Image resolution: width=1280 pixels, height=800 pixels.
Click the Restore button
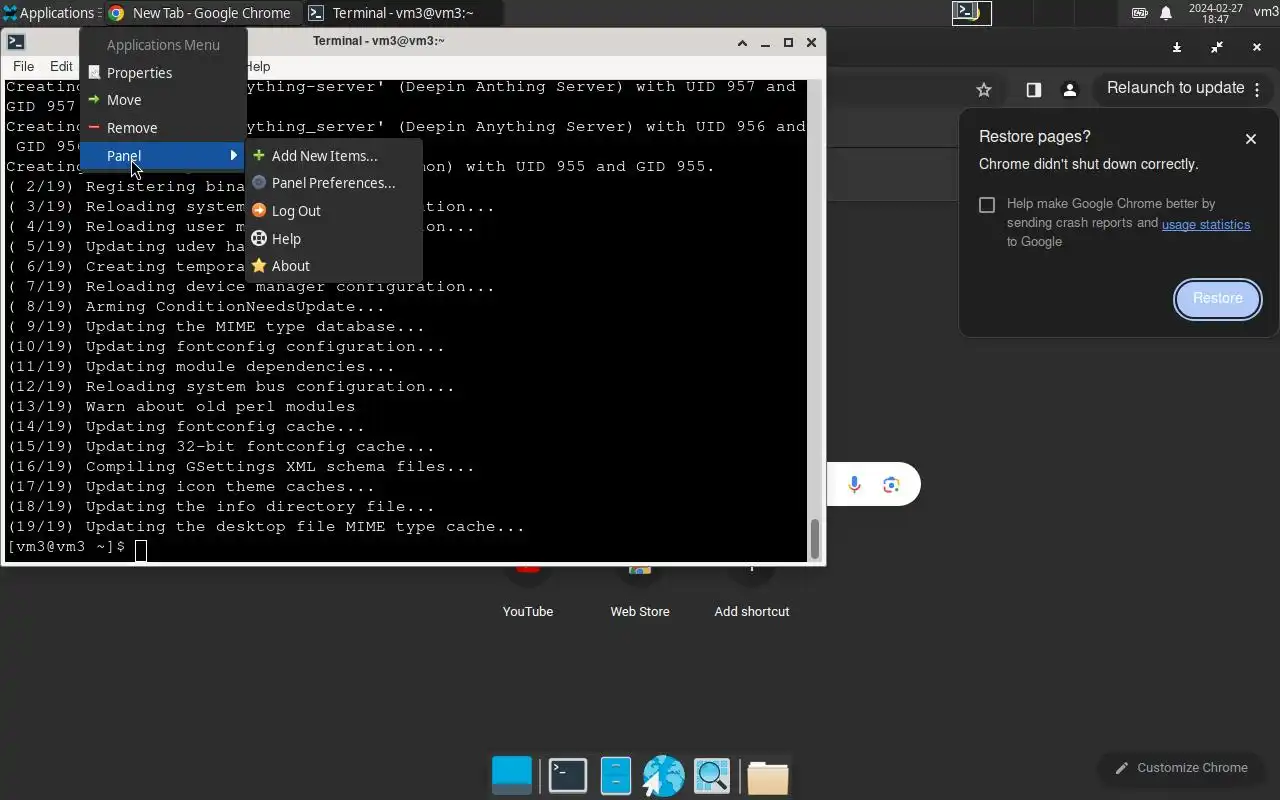1217,298
